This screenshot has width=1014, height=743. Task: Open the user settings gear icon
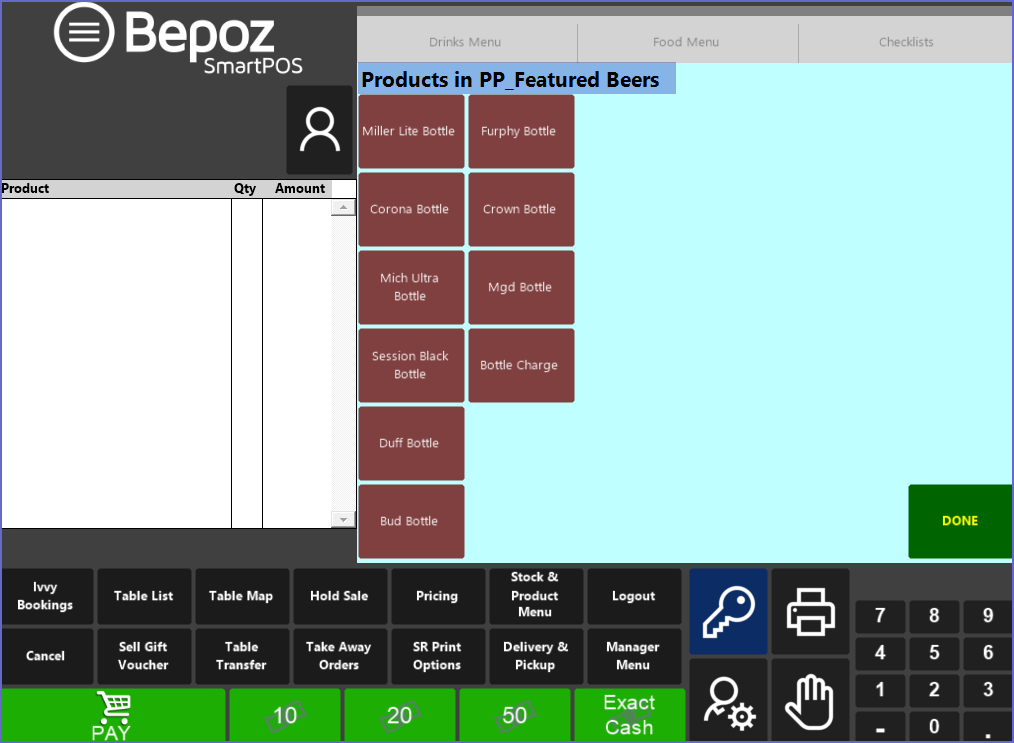[x=728, y=701]
